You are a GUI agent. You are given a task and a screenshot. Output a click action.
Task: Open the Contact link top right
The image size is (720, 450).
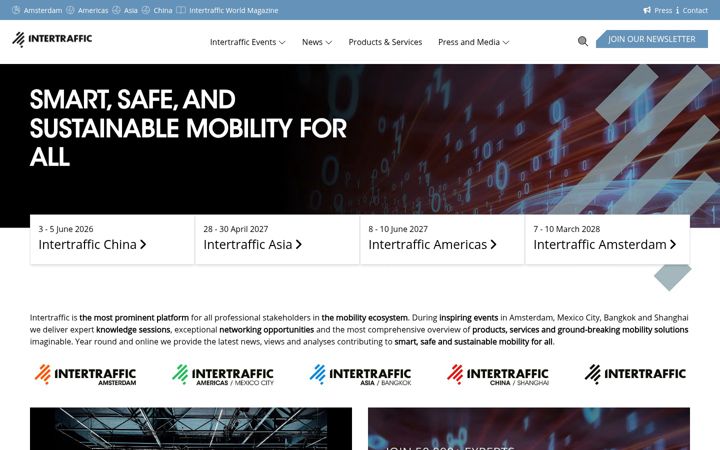[695, 10]
